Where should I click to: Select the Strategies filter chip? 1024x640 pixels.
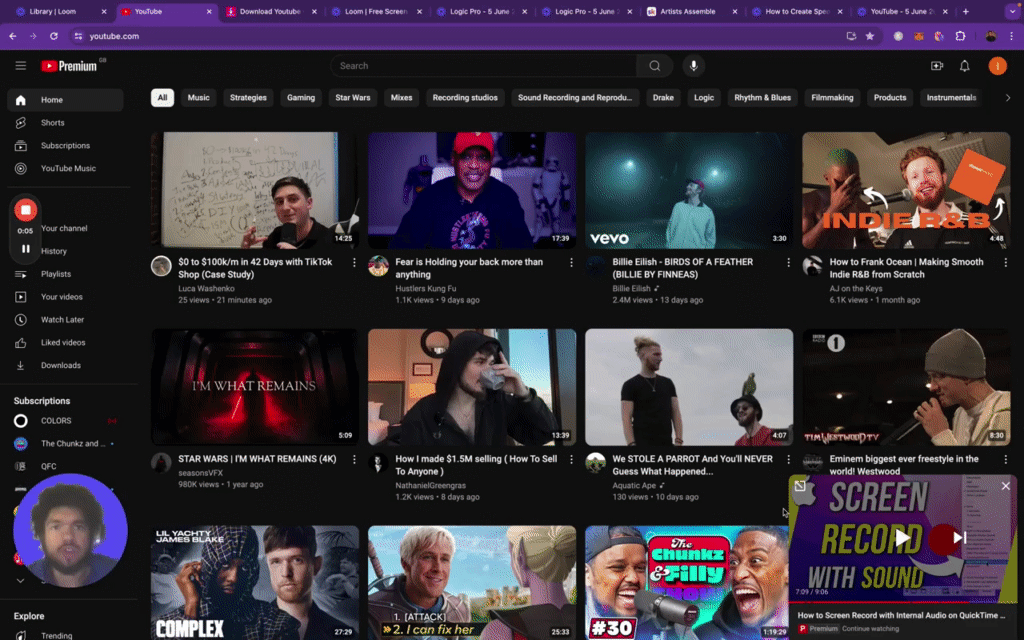coord(248,98)
